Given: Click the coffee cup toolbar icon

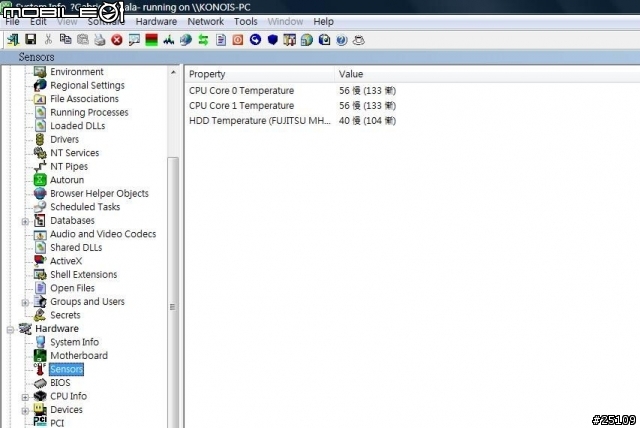Looking at the screenshot, I should tap(358, 40).
